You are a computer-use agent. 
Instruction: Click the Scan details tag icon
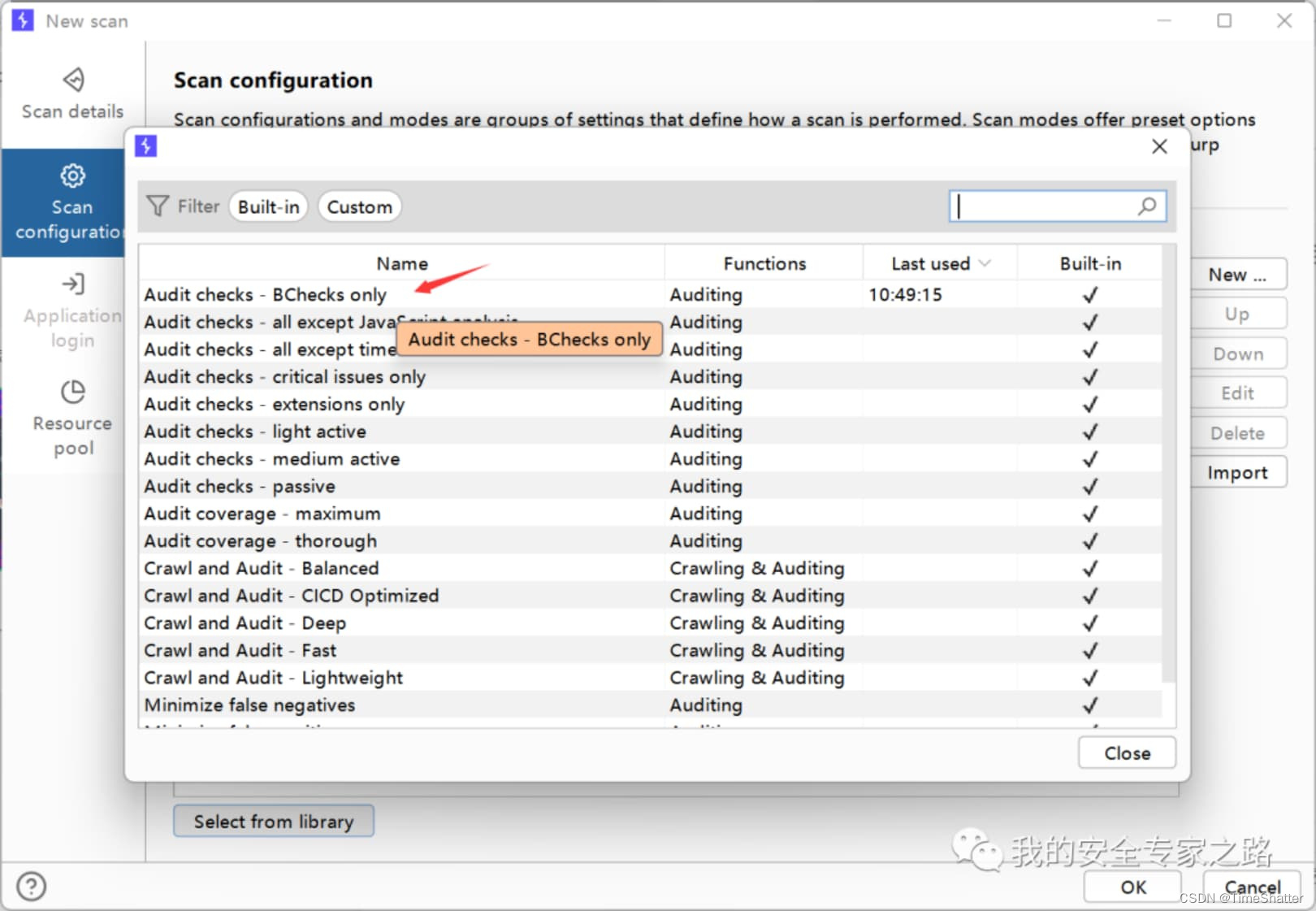tap(73, 80)
